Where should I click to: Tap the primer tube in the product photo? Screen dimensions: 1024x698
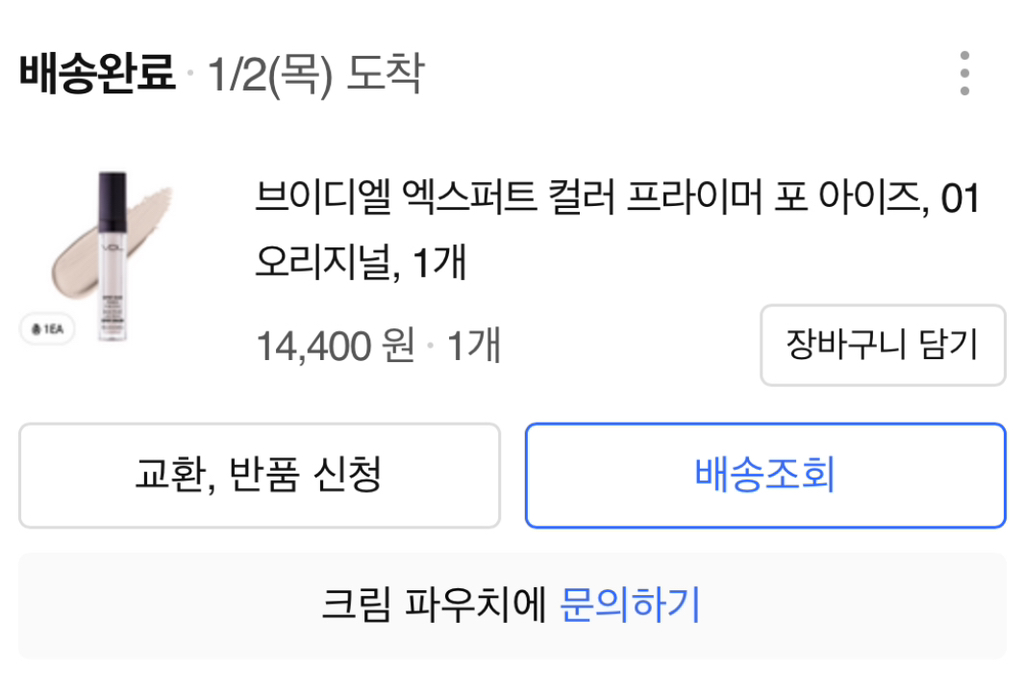112,256
